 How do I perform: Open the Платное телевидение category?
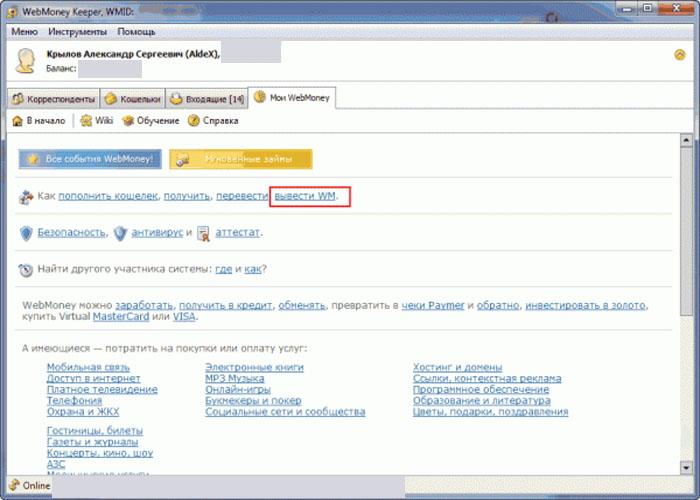[102, 389]
